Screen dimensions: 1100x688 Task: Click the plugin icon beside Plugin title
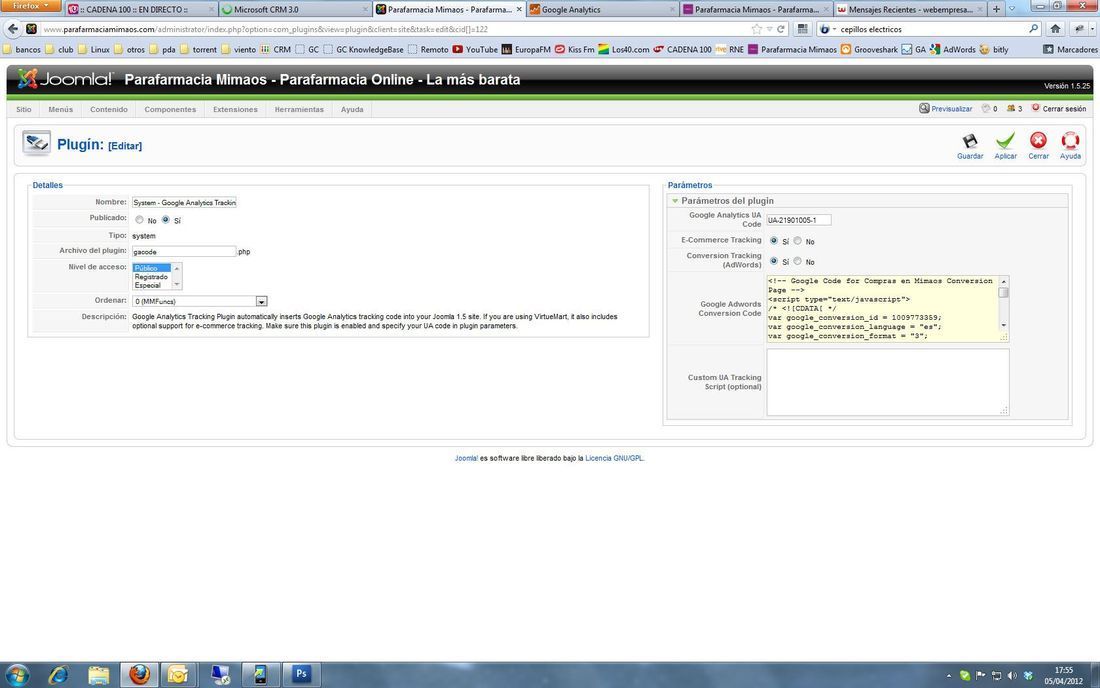(36, 143)
